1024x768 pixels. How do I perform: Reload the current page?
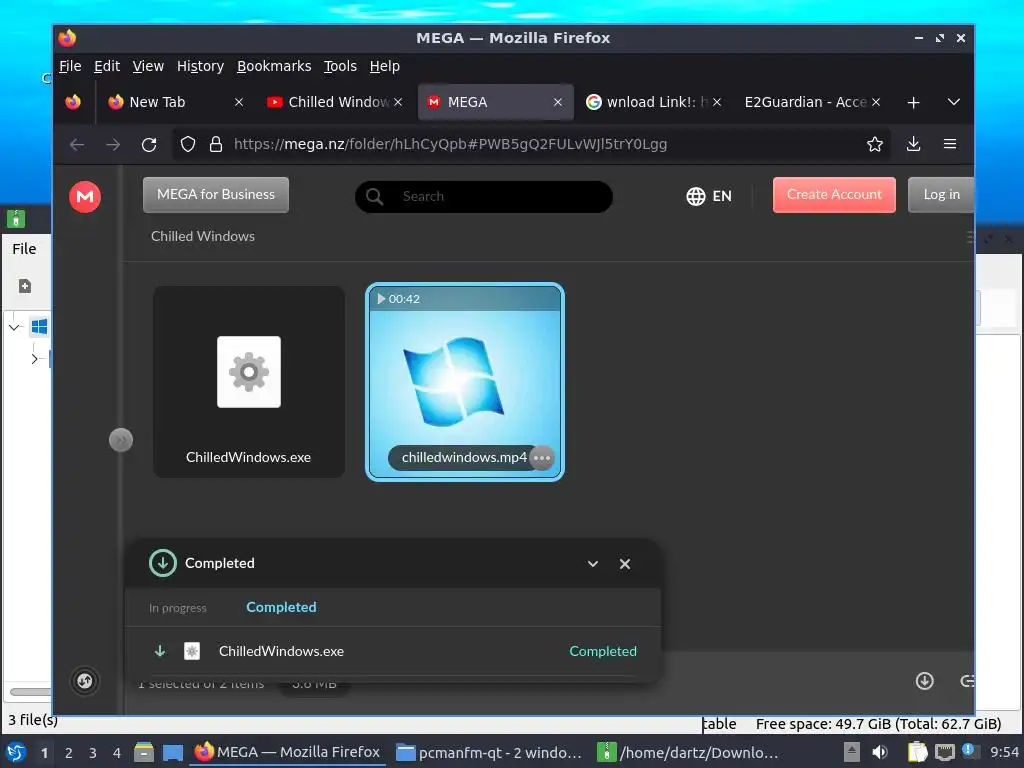coord(149,144)
